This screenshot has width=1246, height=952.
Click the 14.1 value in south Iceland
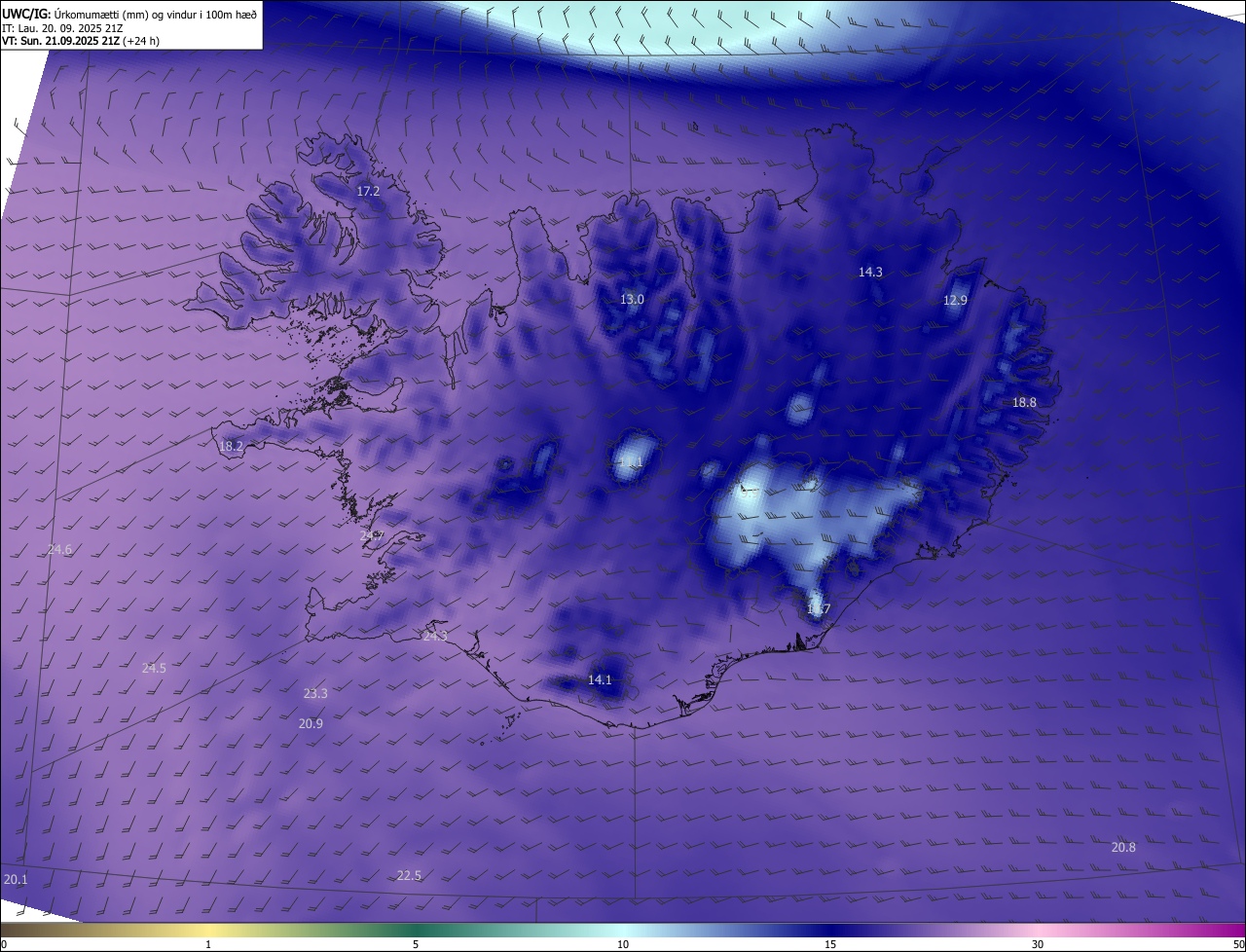pos(600,680)
